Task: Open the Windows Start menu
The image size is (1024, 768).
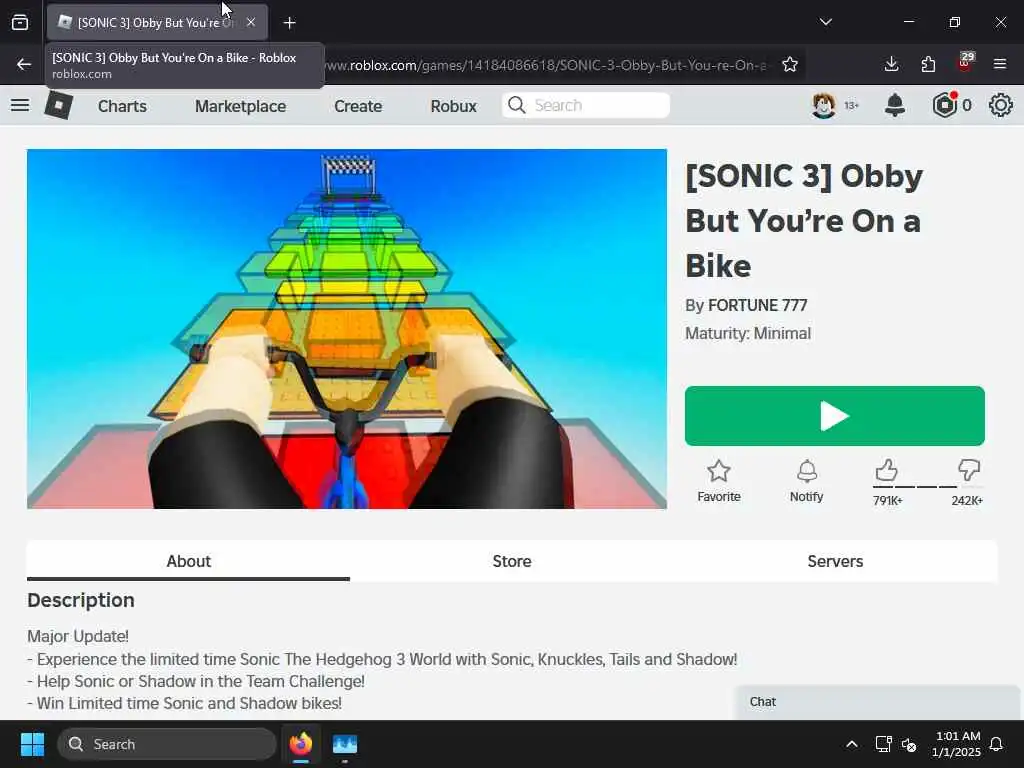Action: tap(32, 744)
